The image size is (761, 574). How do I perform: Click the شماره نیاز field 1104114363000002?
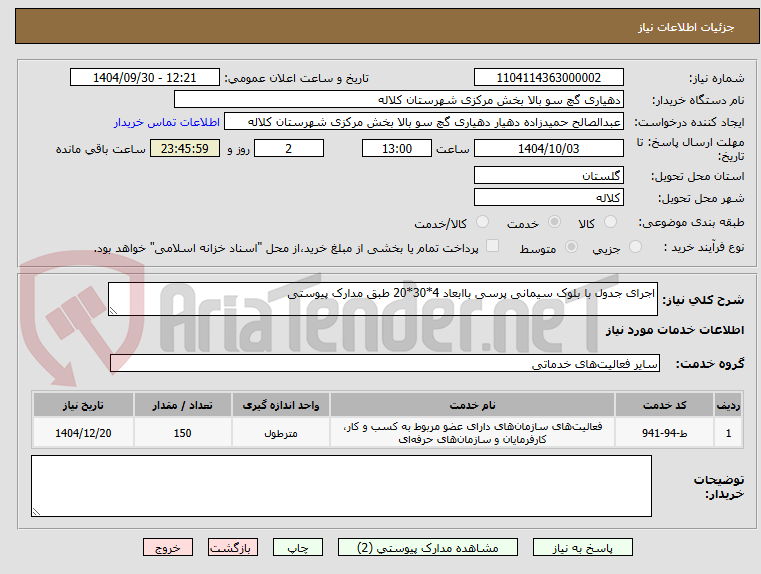pyautogui.click(x=548, y=78)
